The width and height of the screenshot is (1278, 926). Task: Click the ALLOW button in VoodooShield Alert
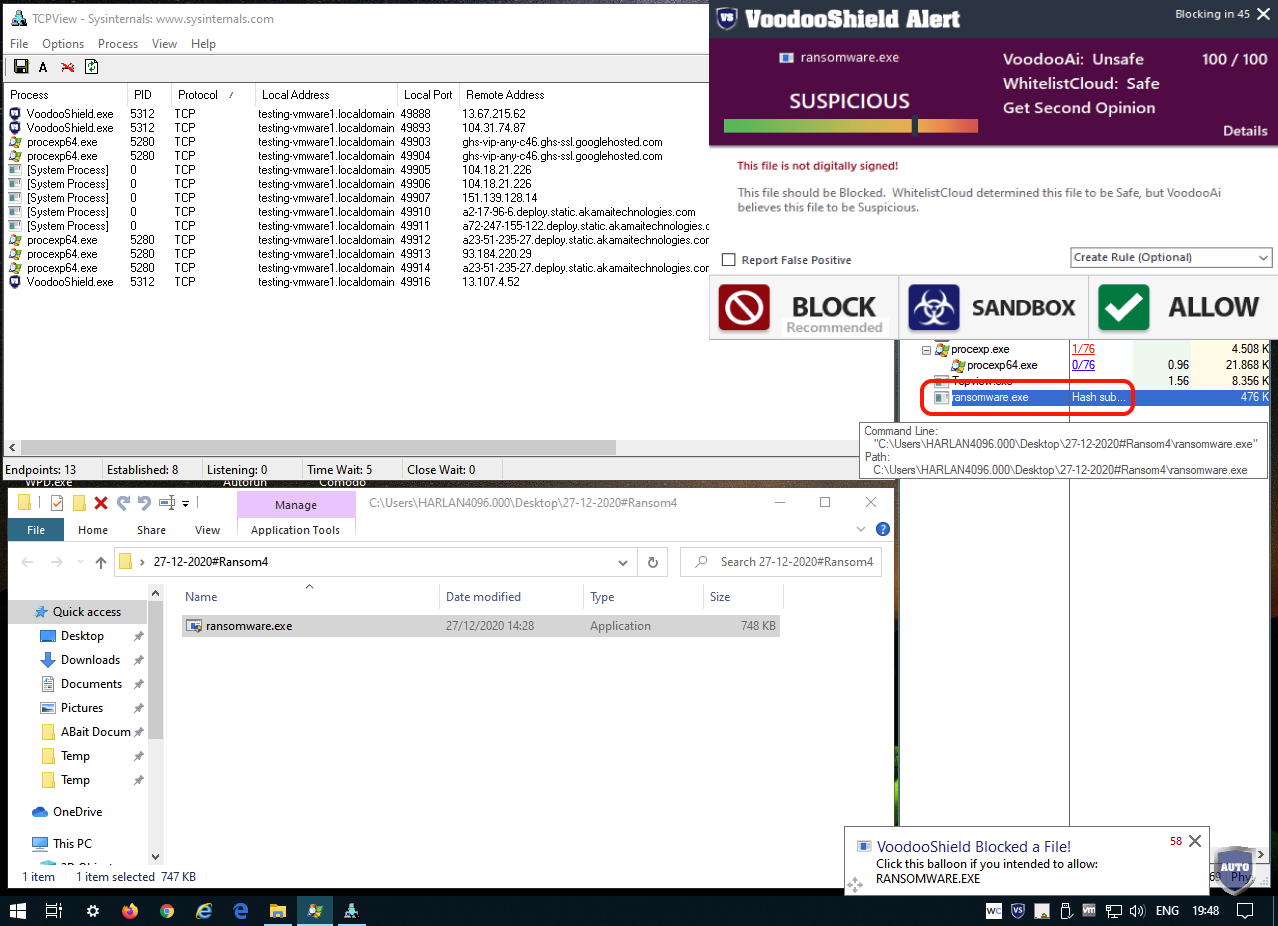coord(1181,308)
